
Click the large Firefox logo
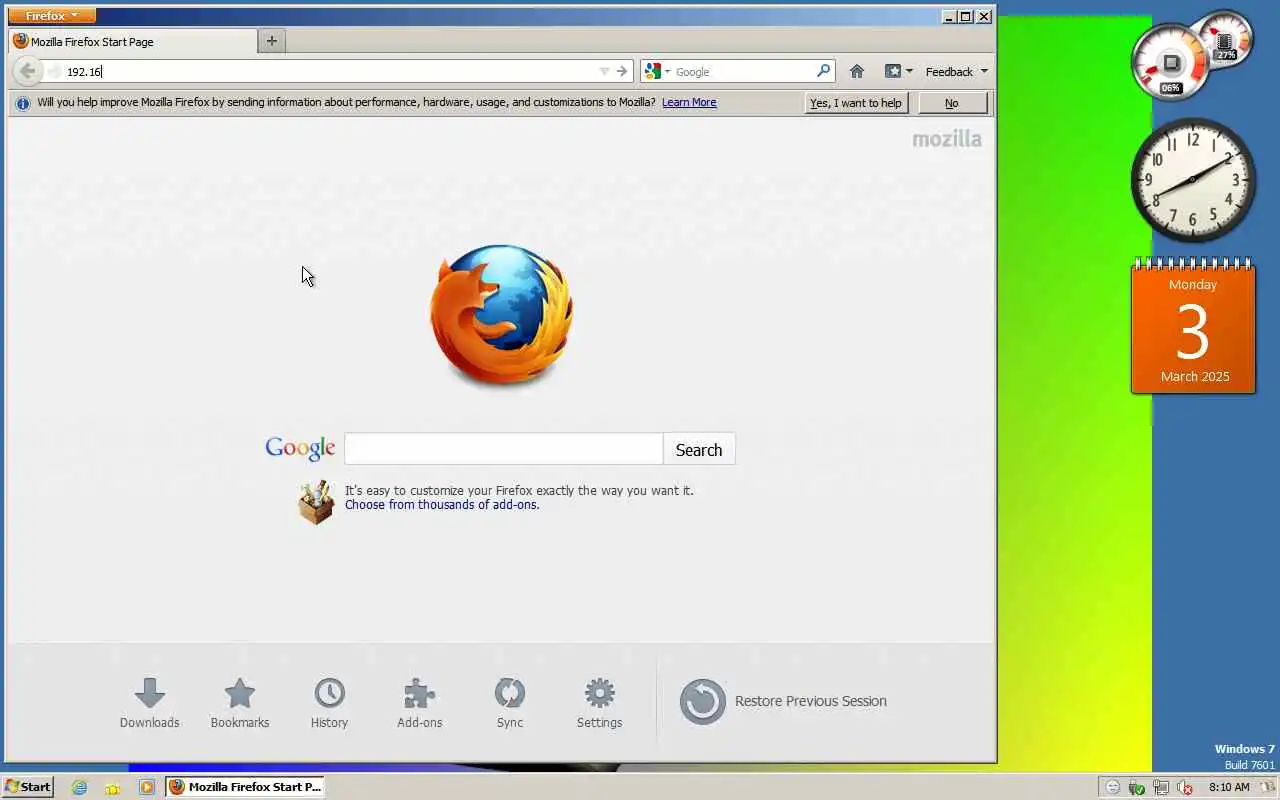pos(502,316)
